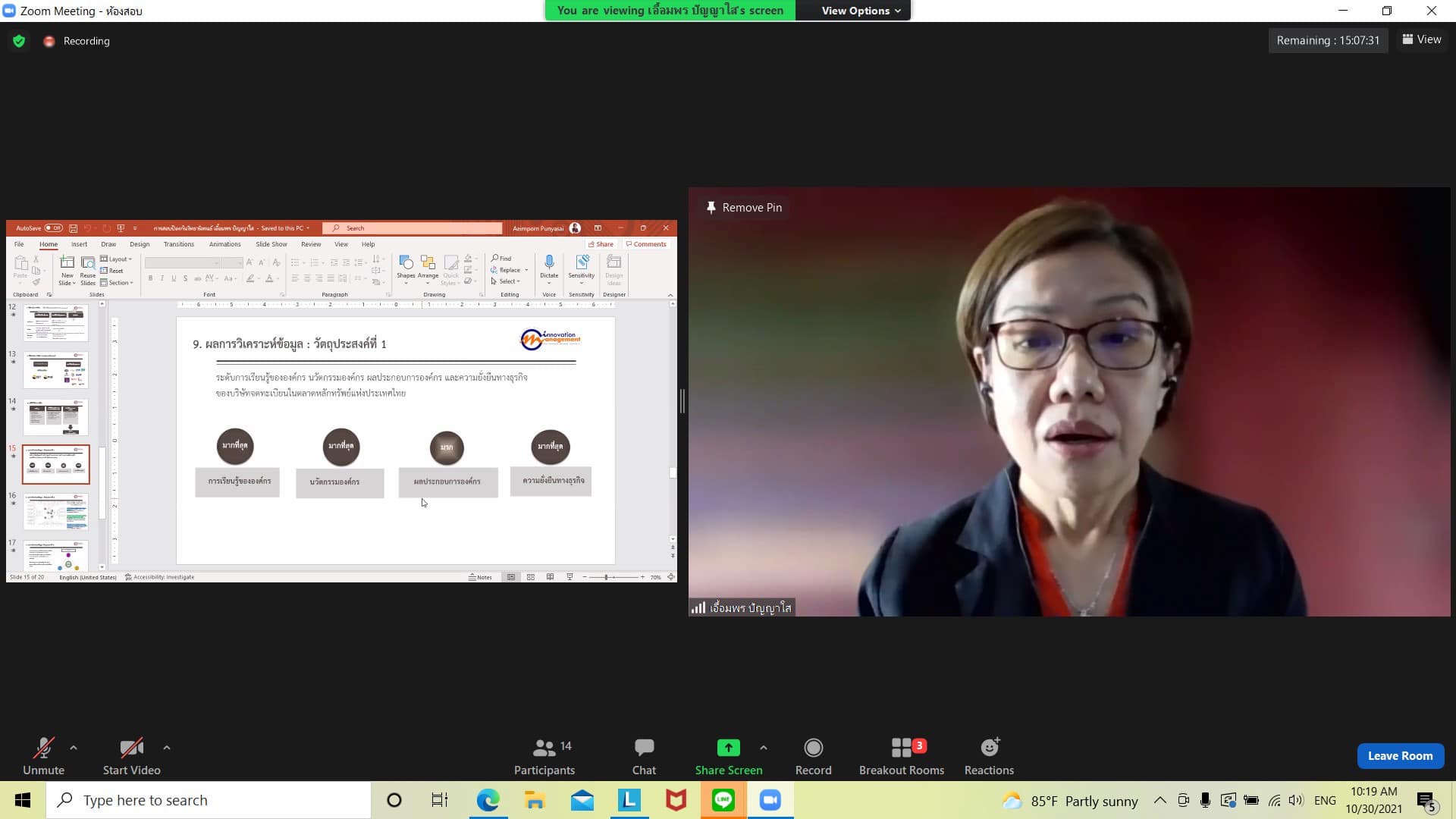
Task: Open the Reactions menu
Action: pyautogui.click(x=989, y=748)
